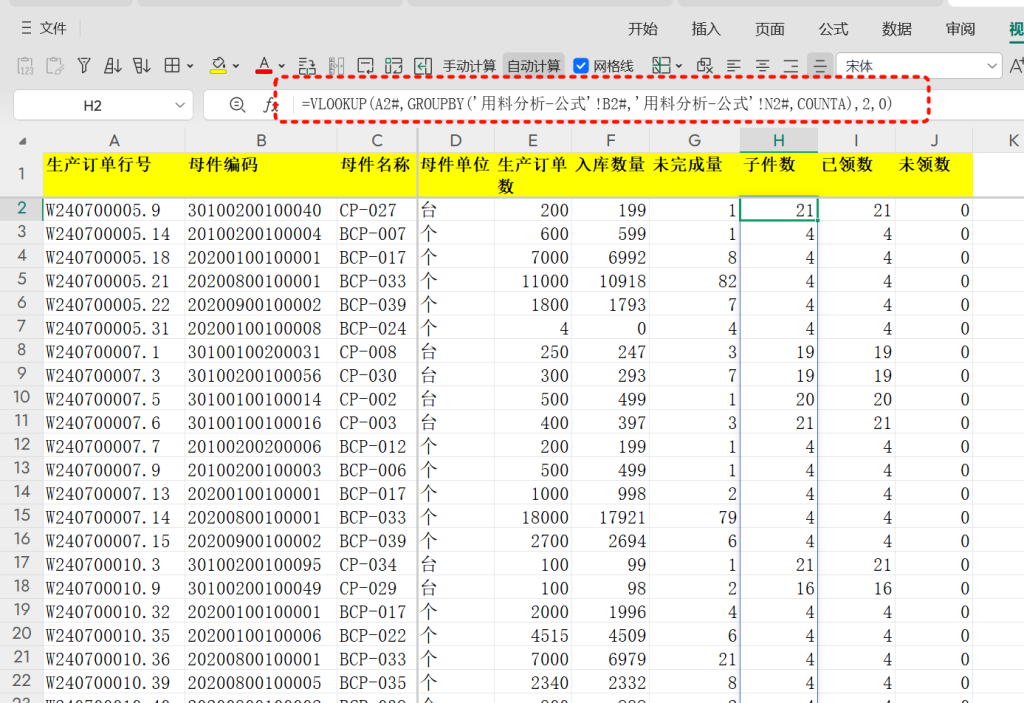The image size is (1024, 703).
Task: Toggle the highlighted justify alignment icon
Action: coord(820,66)
